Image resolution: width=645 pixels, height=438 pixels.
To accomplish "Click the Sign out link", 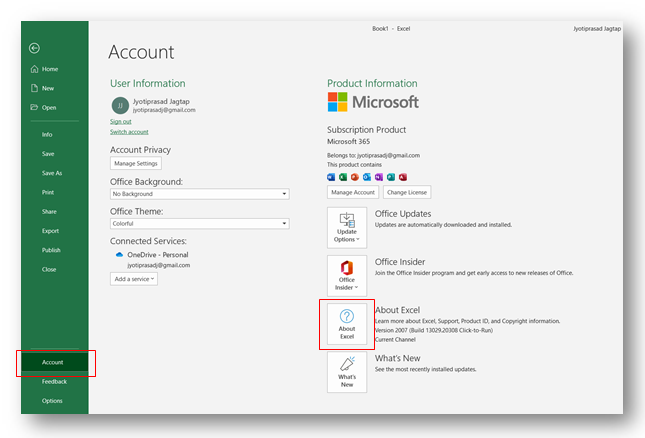I will 121,121.
